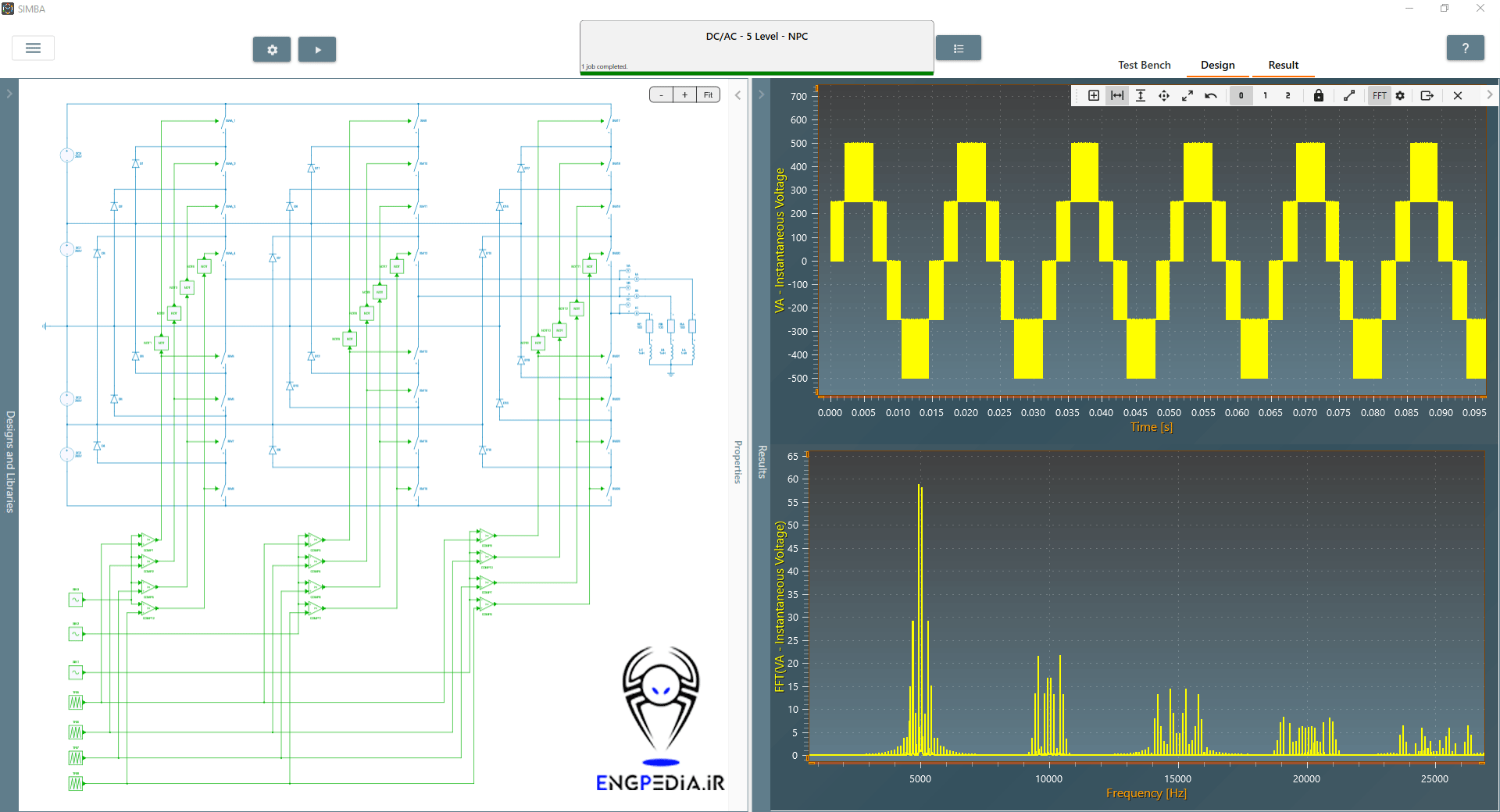Open the job list panel

point(958,48)
